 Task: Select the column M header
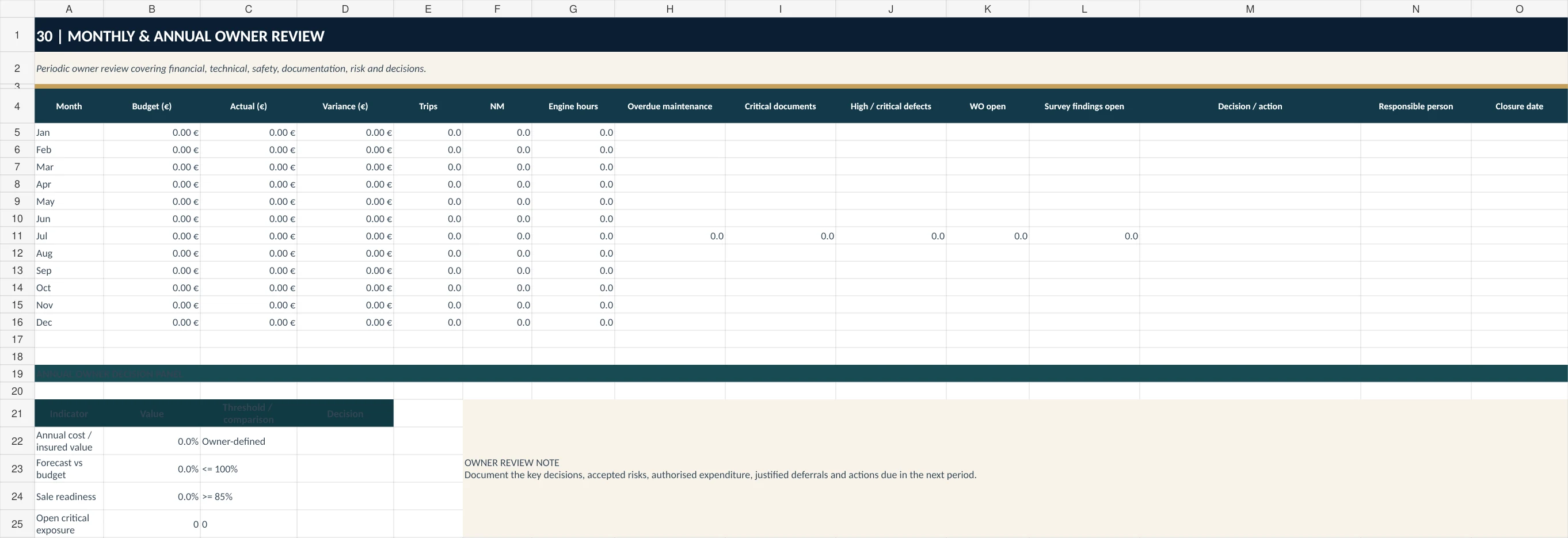coord(1250,9)
